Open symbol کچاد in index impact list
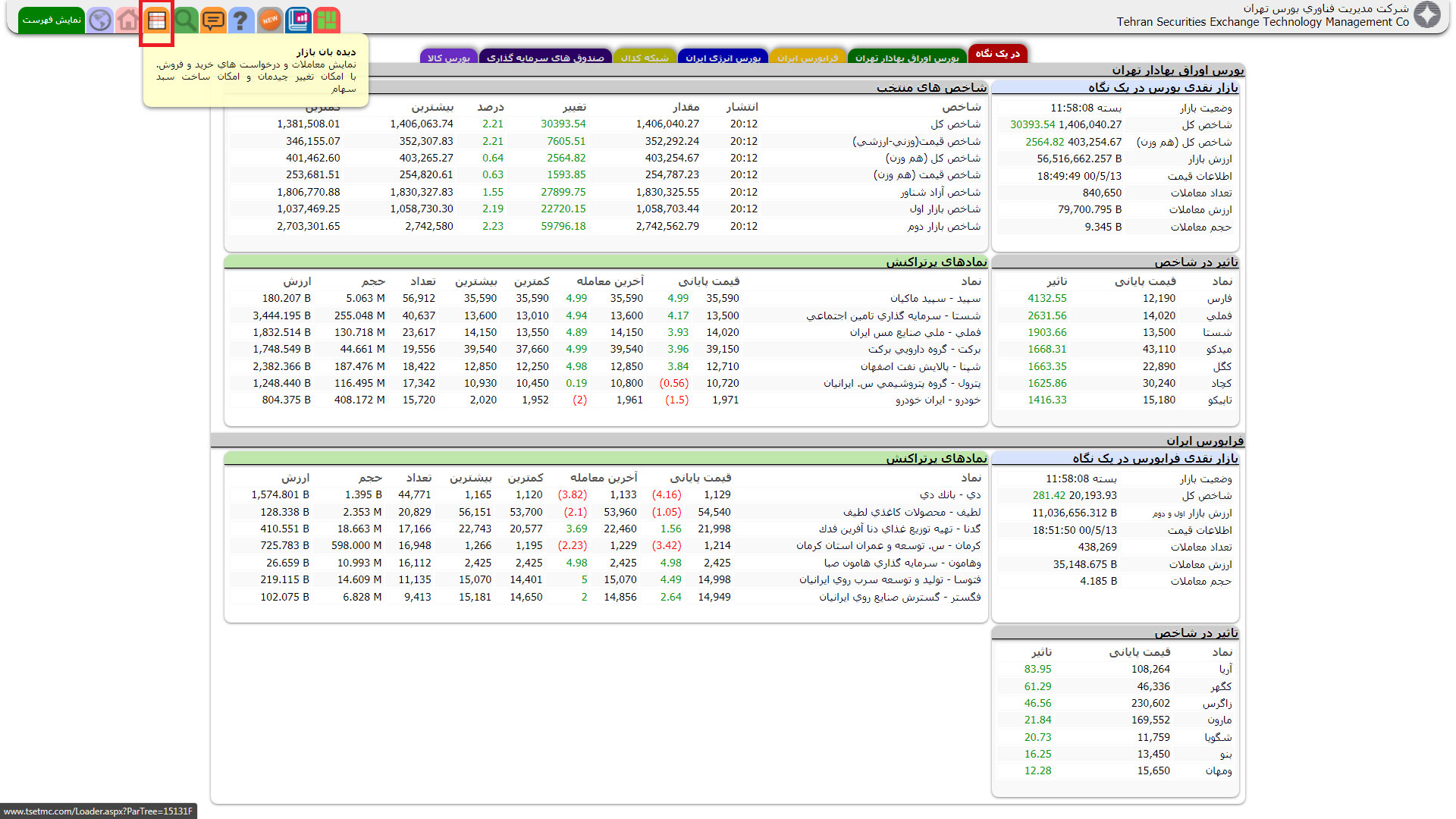This screenshot has height=819, width=1456. [1221, 384]
